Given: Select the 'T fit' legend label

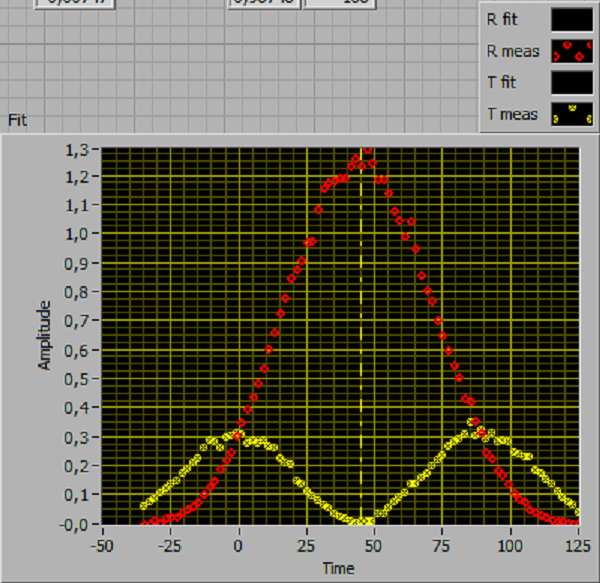Looking at the screenshot, I should pos(501,82).
